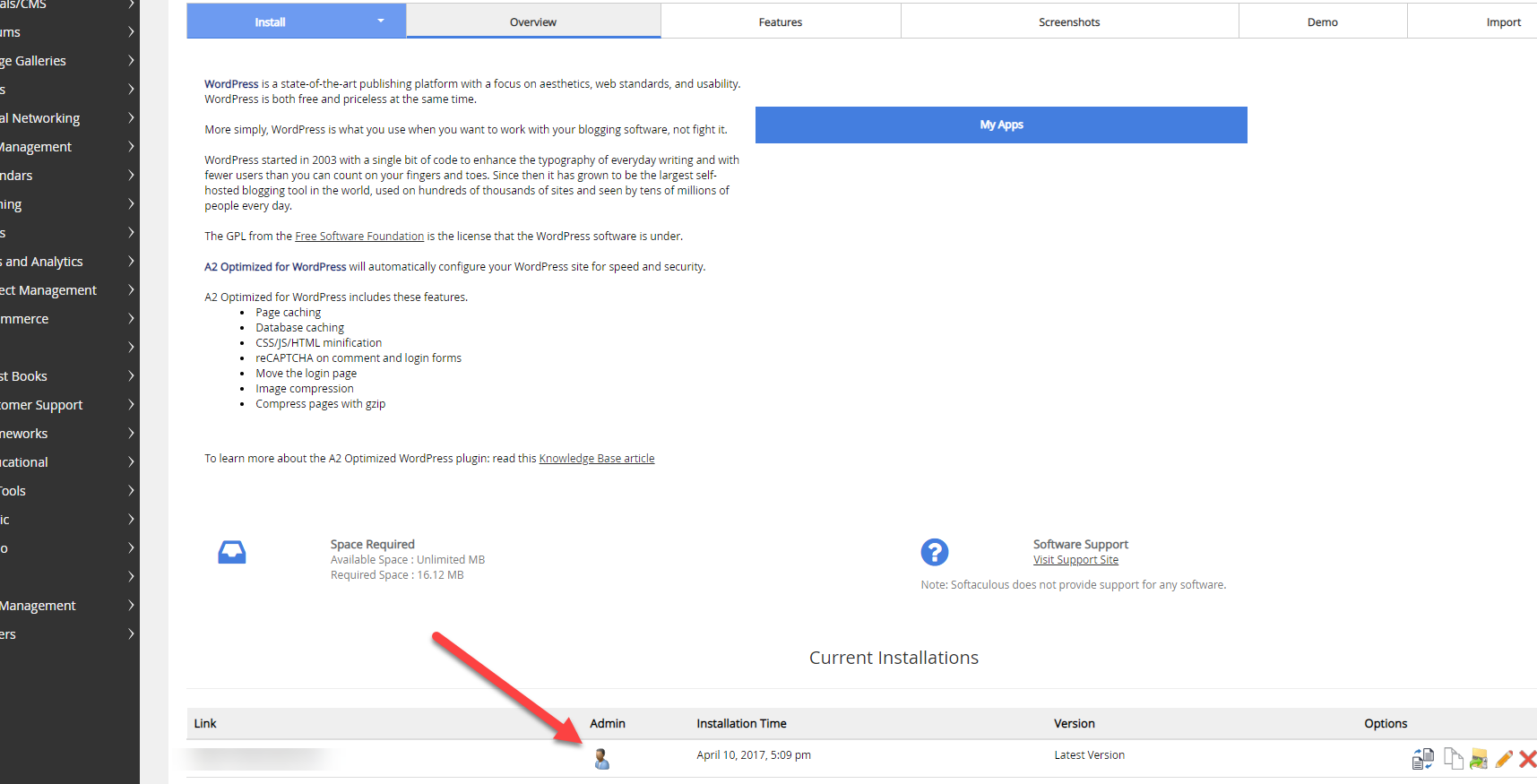Image resolution: width=1537 pixels, height=784 pixels.
Task: Expand the Analytics sidebar category chevron
Action: click(x=131, y=262)
